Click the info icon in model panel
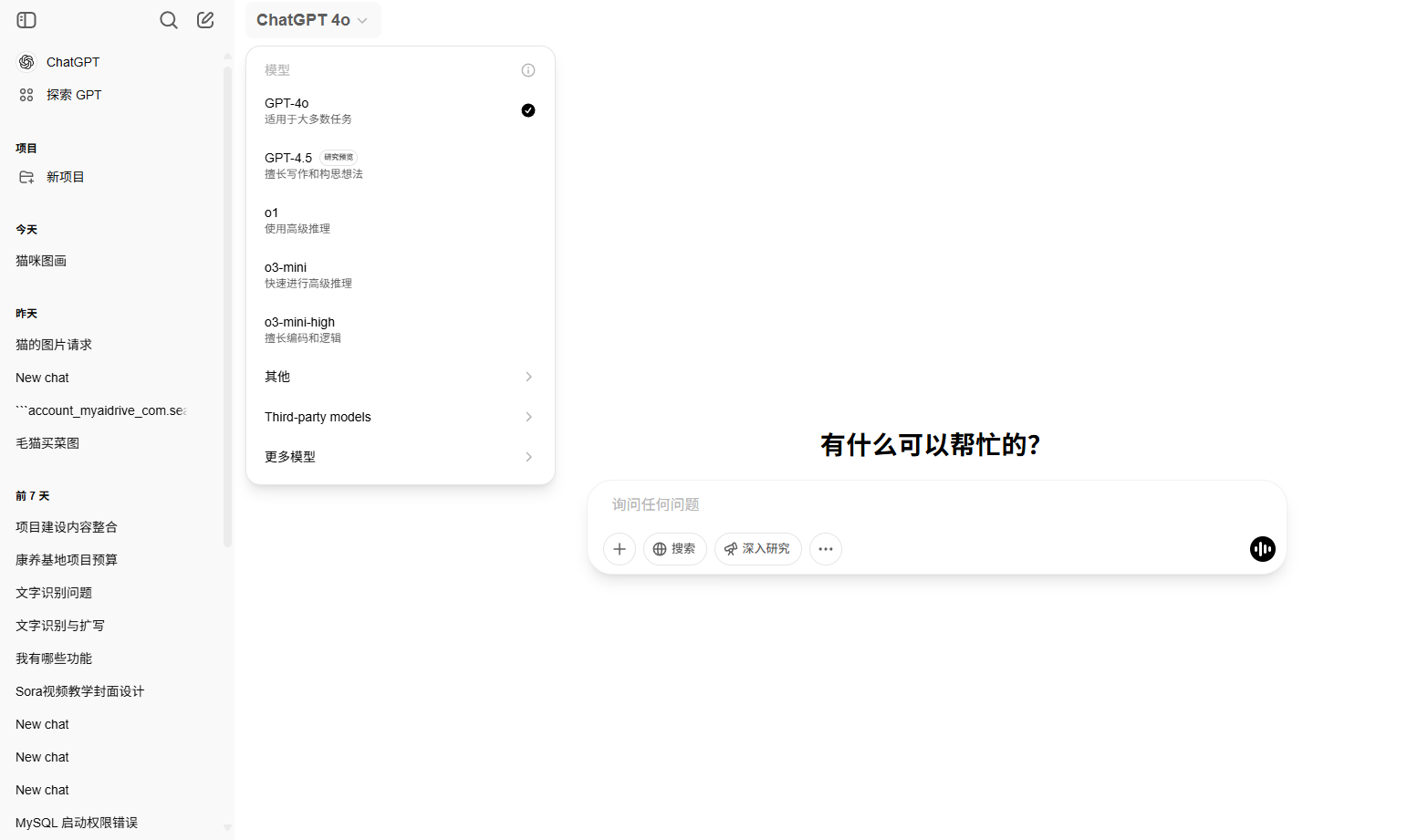Screen dimensions: 1428x840 [527, 69]
